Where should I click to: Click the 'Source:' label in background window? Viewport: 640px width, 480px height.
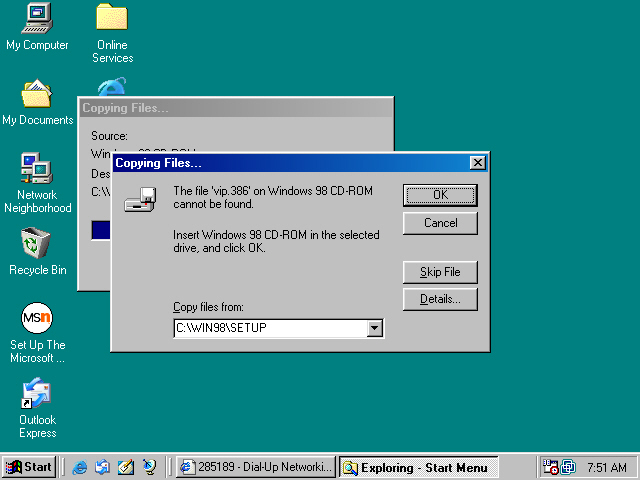[x=109, y=136]
